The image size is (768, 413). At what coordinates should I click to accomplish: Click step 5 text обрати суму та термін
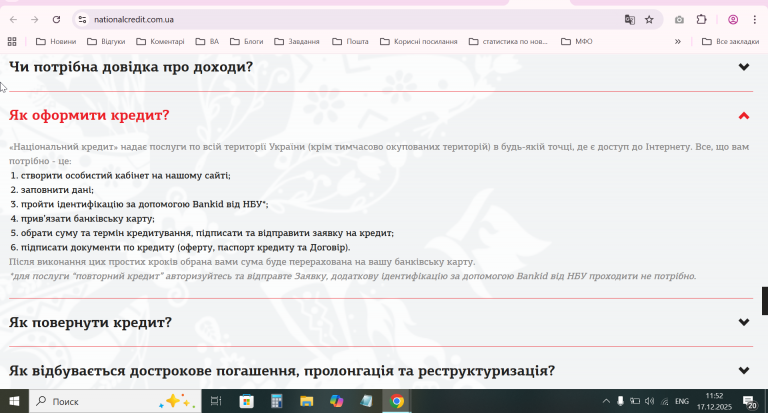(207, 233)
